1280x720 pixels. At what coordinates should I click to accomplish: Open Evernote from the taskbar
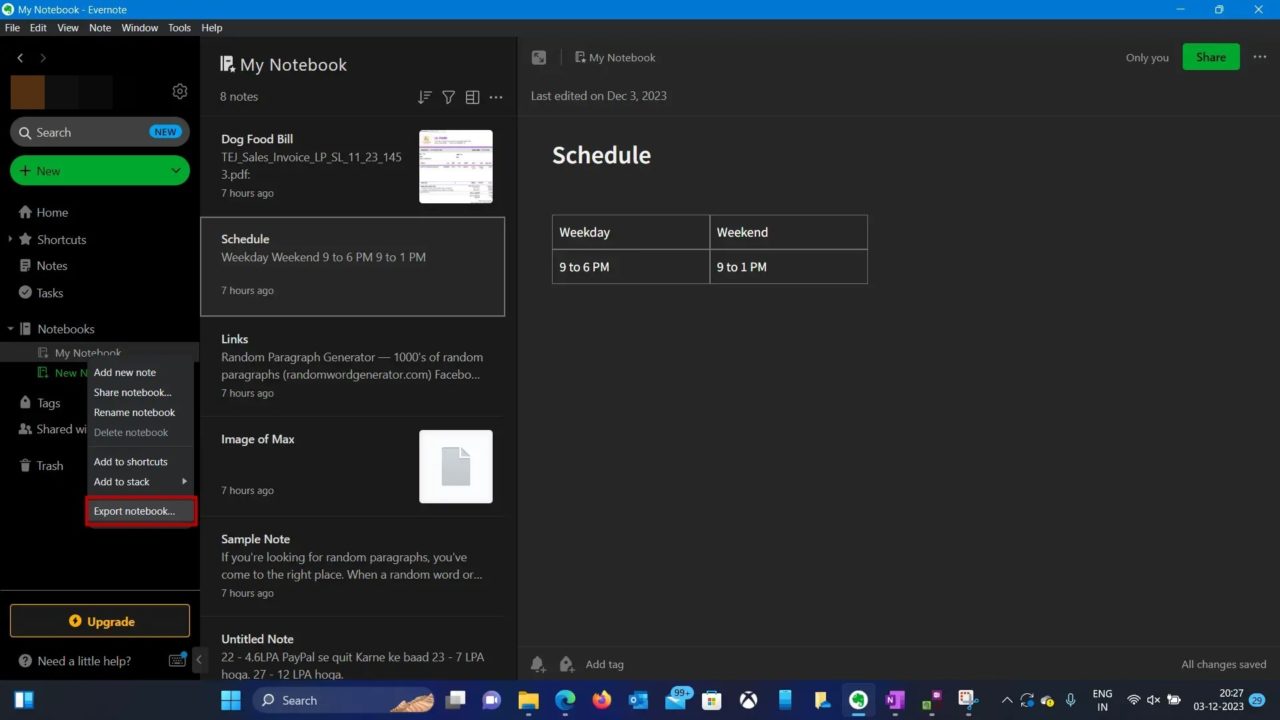pos(858,700)
